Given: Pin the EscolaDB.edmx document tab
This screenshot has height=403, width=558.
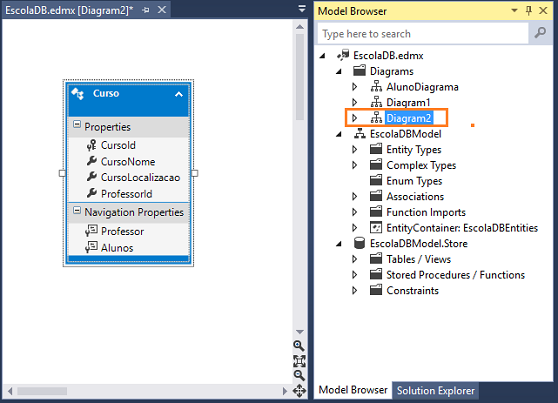Looking at the screenshot, I should (146, 10).
